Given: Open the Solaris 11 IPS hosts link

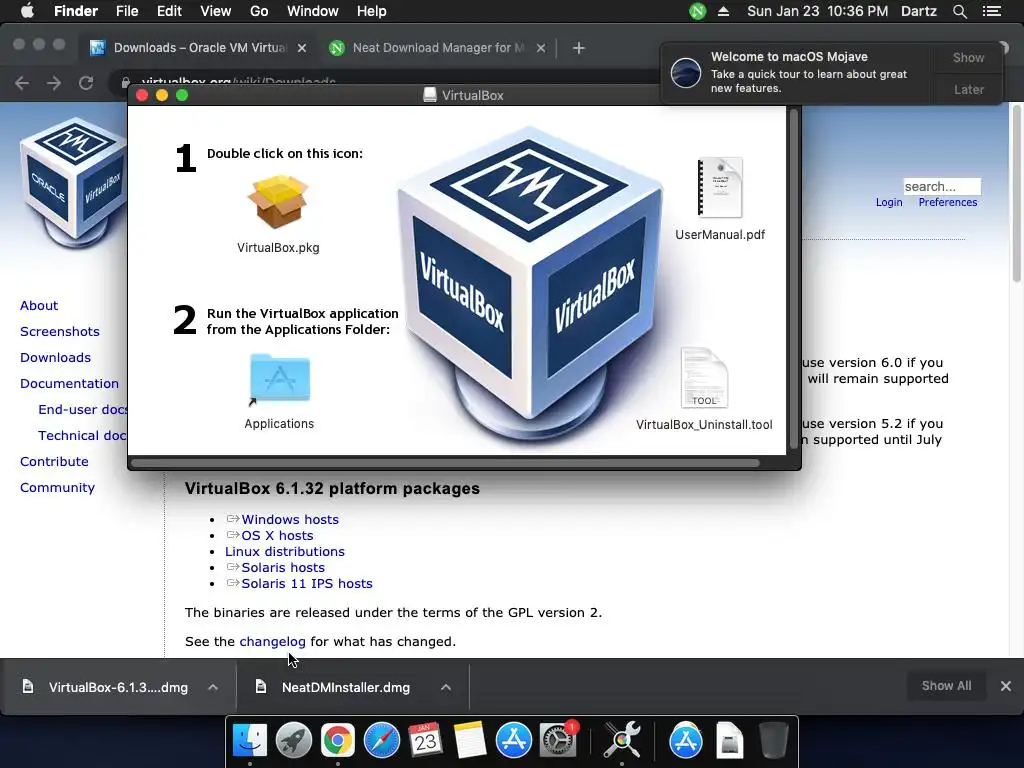Looking at the screenshot, I should 307,583.
